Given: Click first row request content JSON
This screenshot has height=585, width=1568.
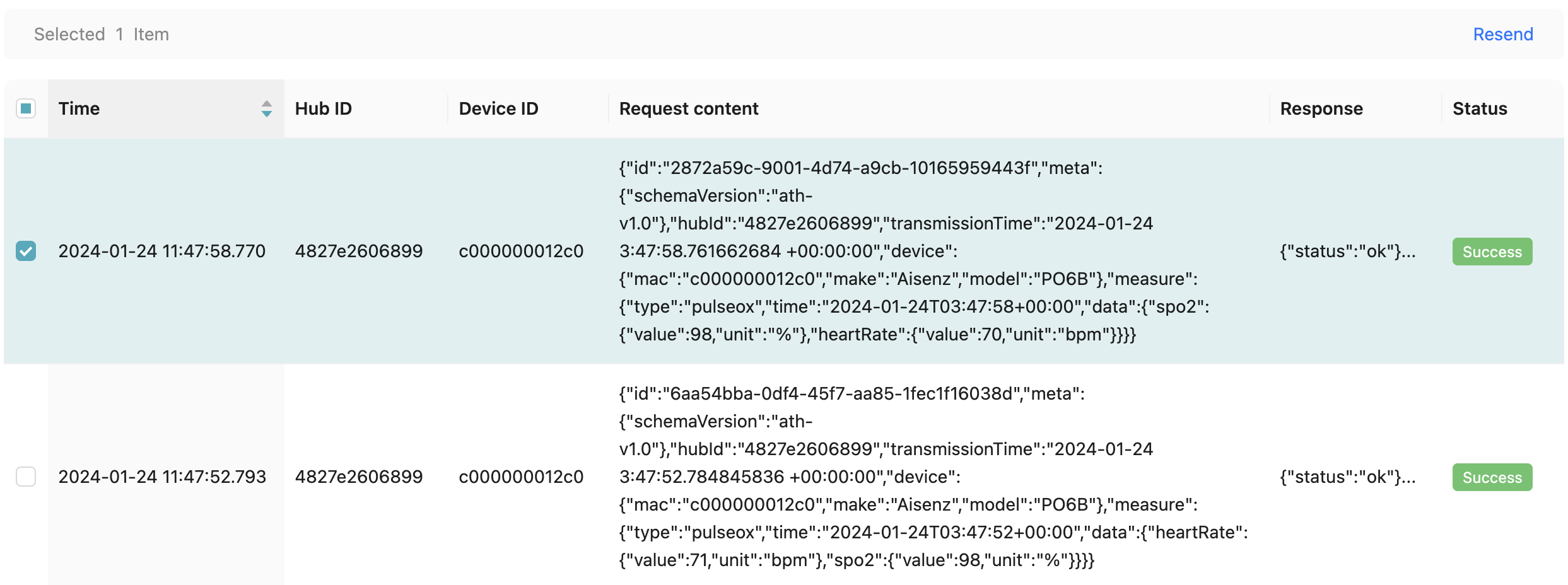Looking at the screenshot, I should [x=914, y=251].
